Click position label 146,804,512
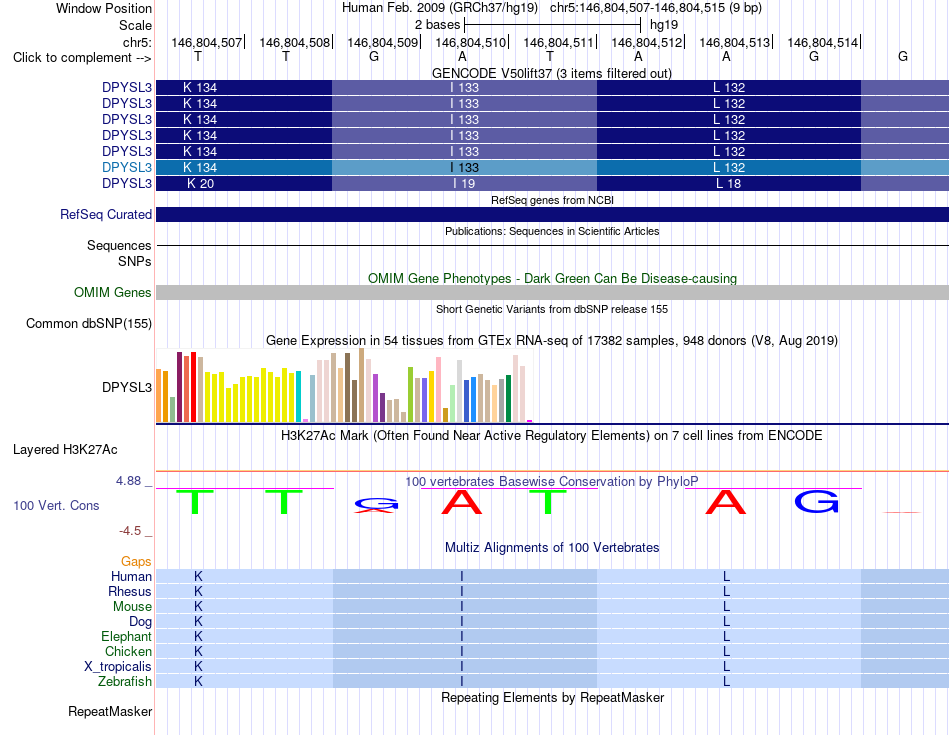 (646, 42)
